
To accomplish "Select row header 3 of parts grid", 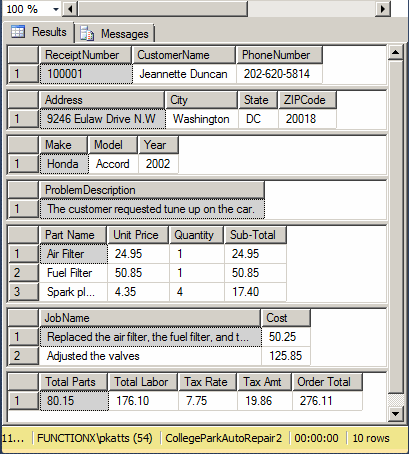I will (x=23, y=292).
